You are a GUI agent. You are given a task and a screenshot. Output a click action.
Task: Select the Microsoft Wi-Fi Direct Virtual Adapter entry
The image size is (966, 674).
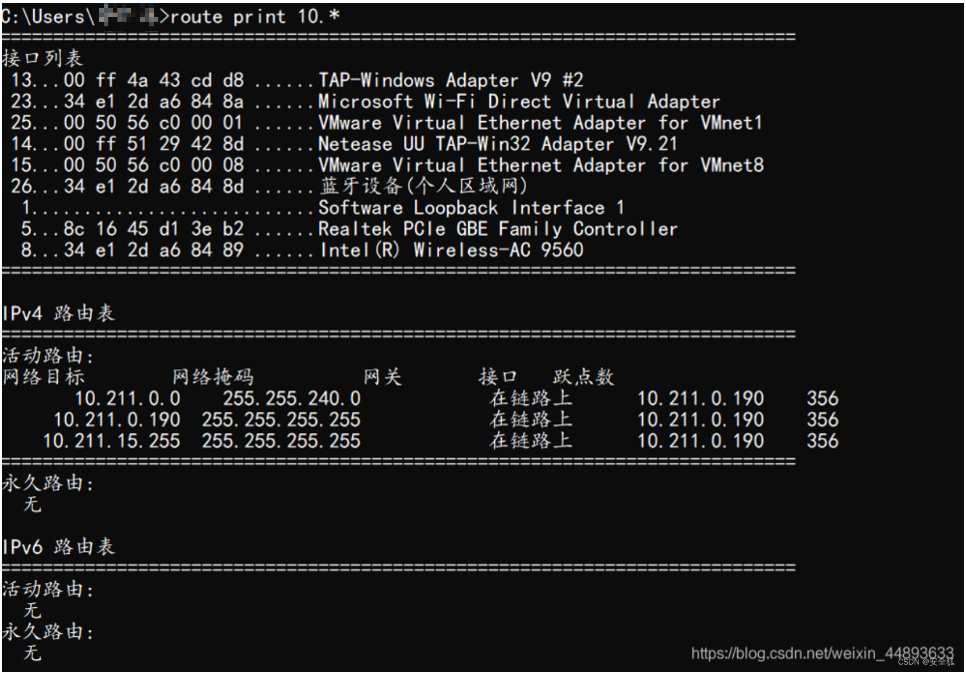[x=365, y=101]
